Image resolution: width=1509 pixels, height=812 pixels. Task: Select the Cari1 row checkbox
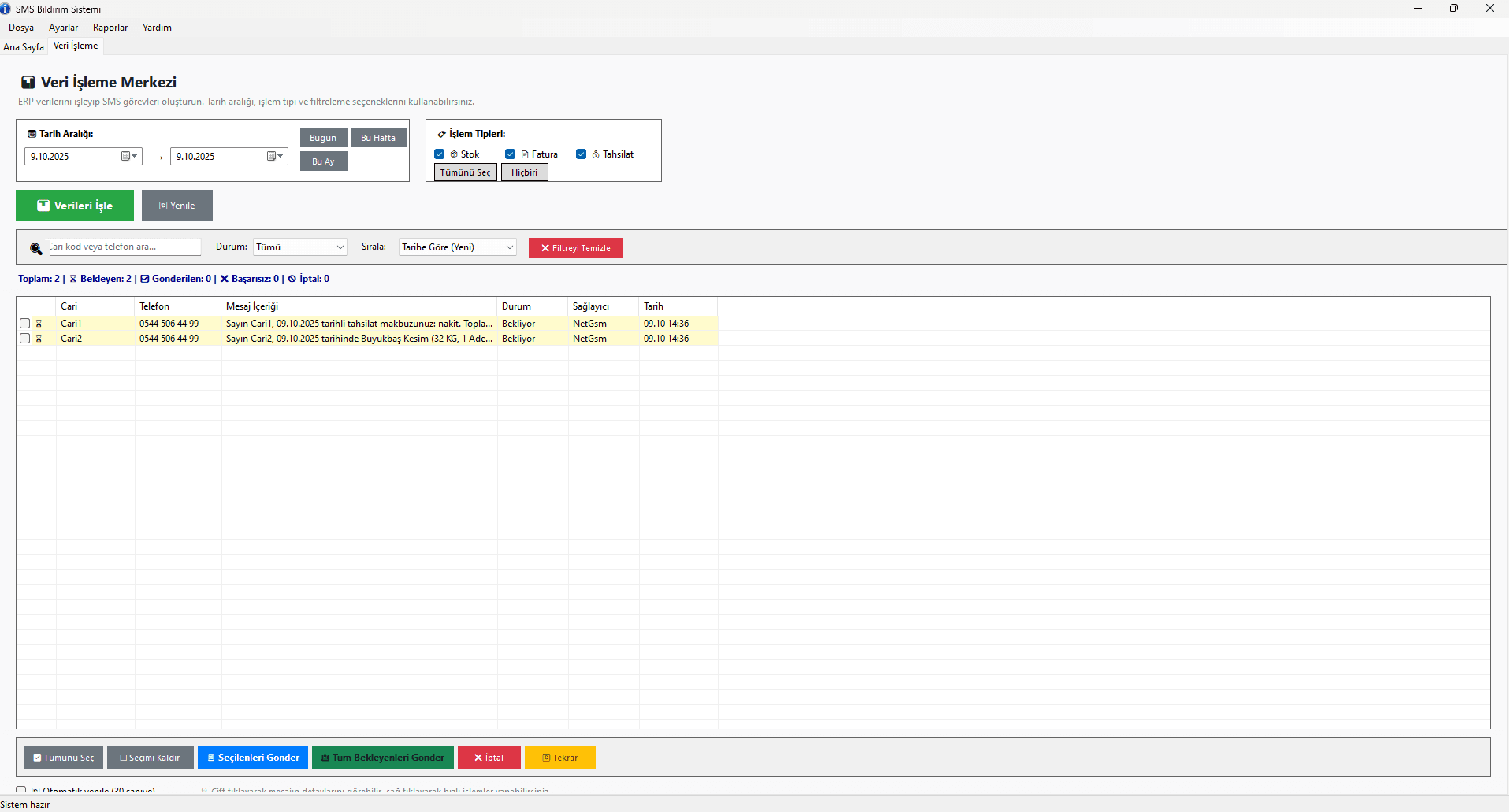25,324
